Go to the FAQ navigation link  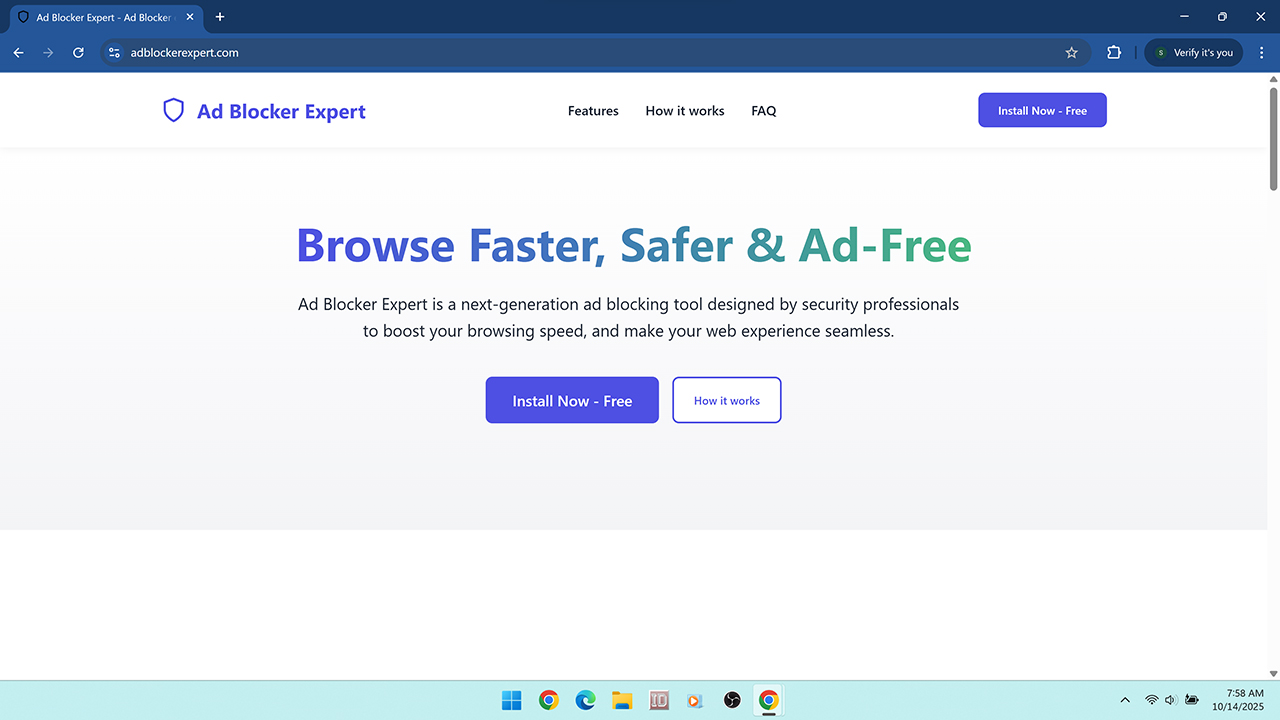click(763, 111)
